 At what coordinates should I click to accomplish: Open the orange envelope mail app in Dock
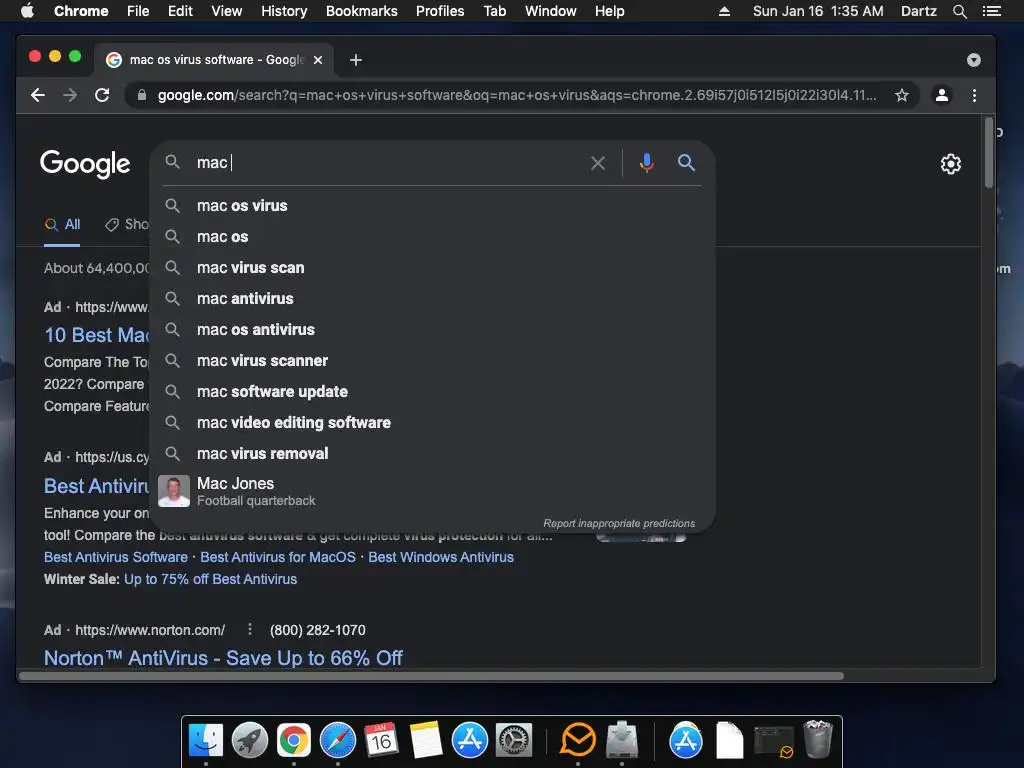[x=578, y=740]
